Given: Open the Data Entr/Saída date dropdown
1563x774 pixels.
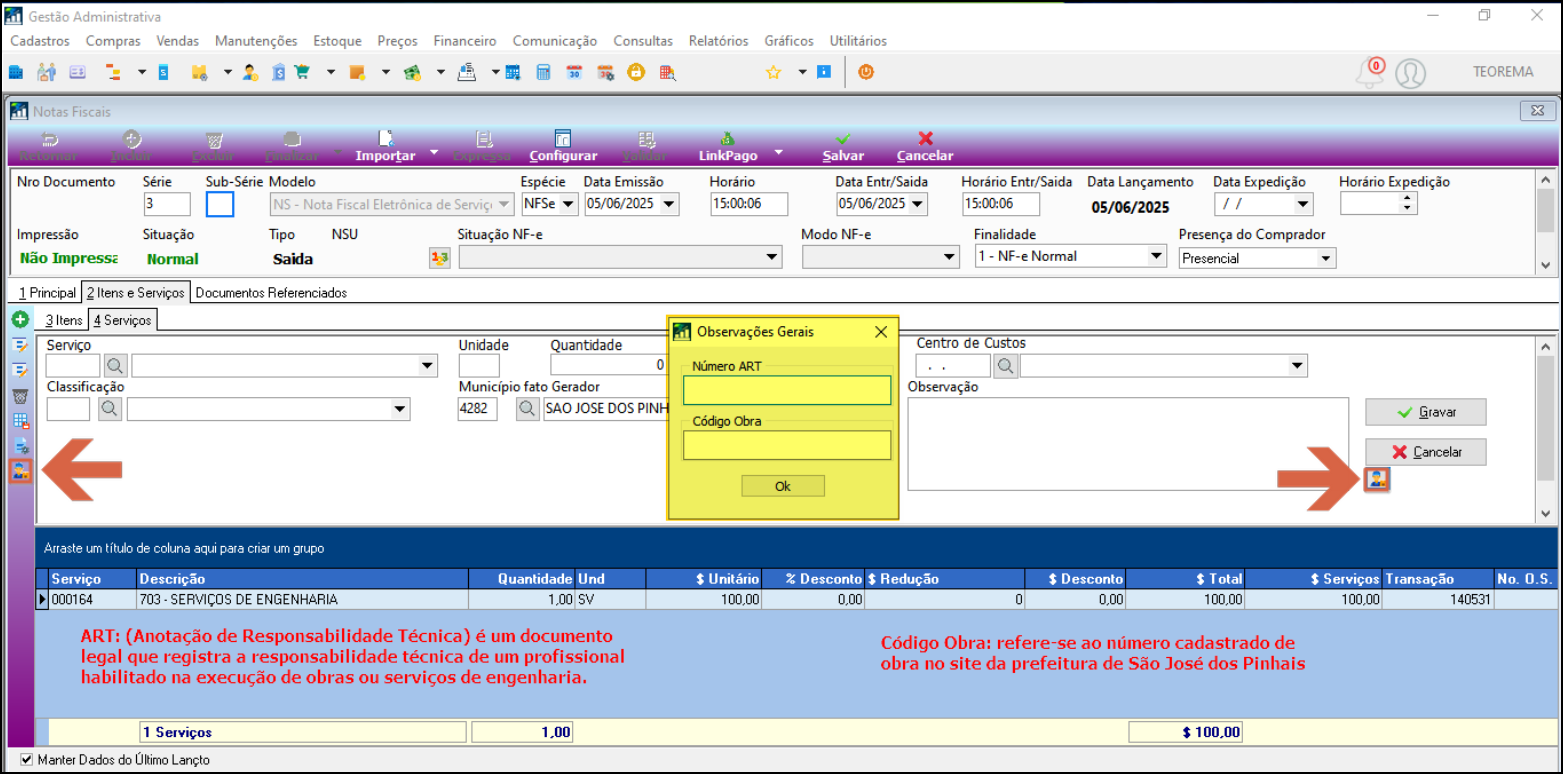Looking at the screenshot, I should point(917,204).
